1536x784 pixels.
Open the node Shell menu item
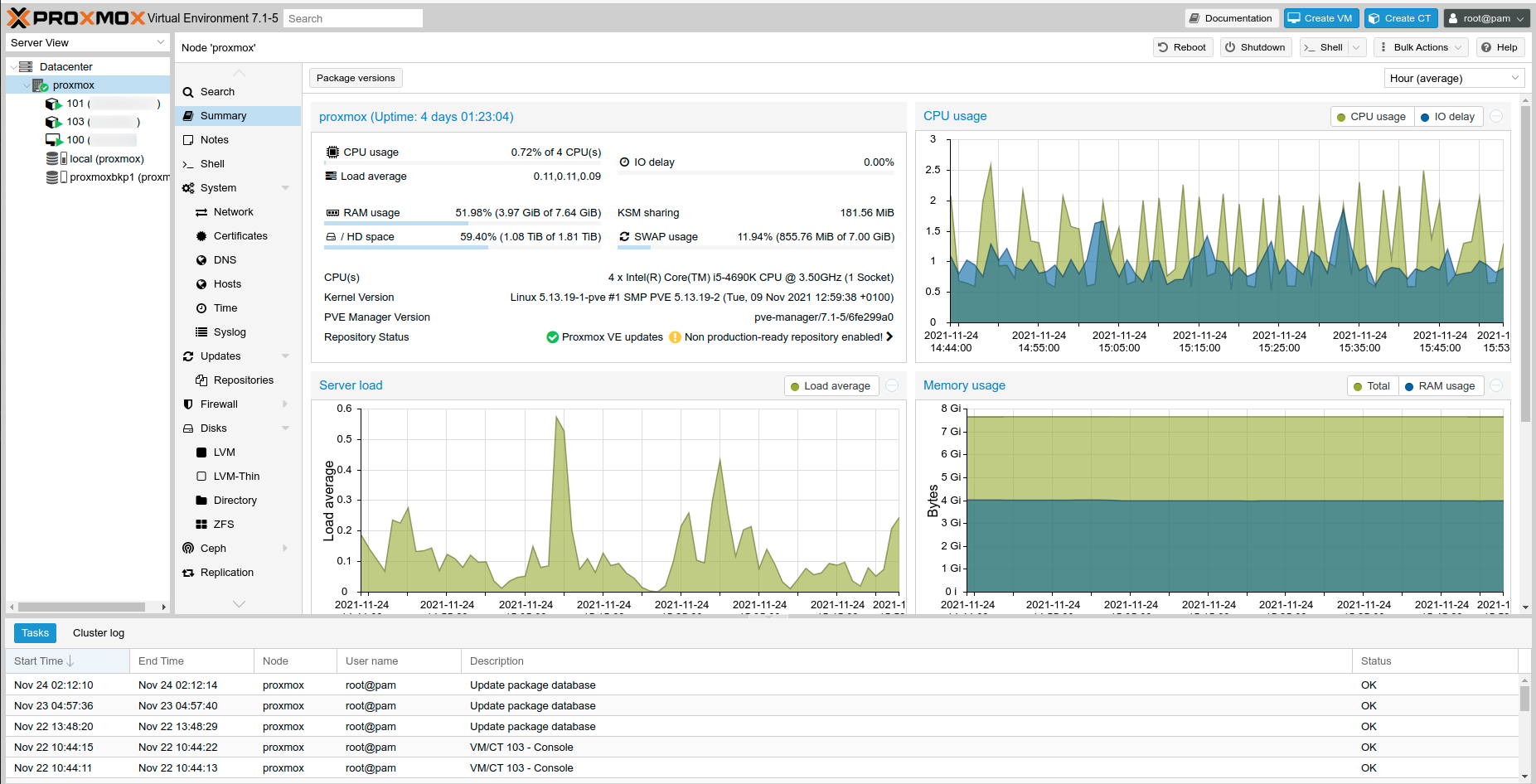pyautogui.click(x=239, y=164)
